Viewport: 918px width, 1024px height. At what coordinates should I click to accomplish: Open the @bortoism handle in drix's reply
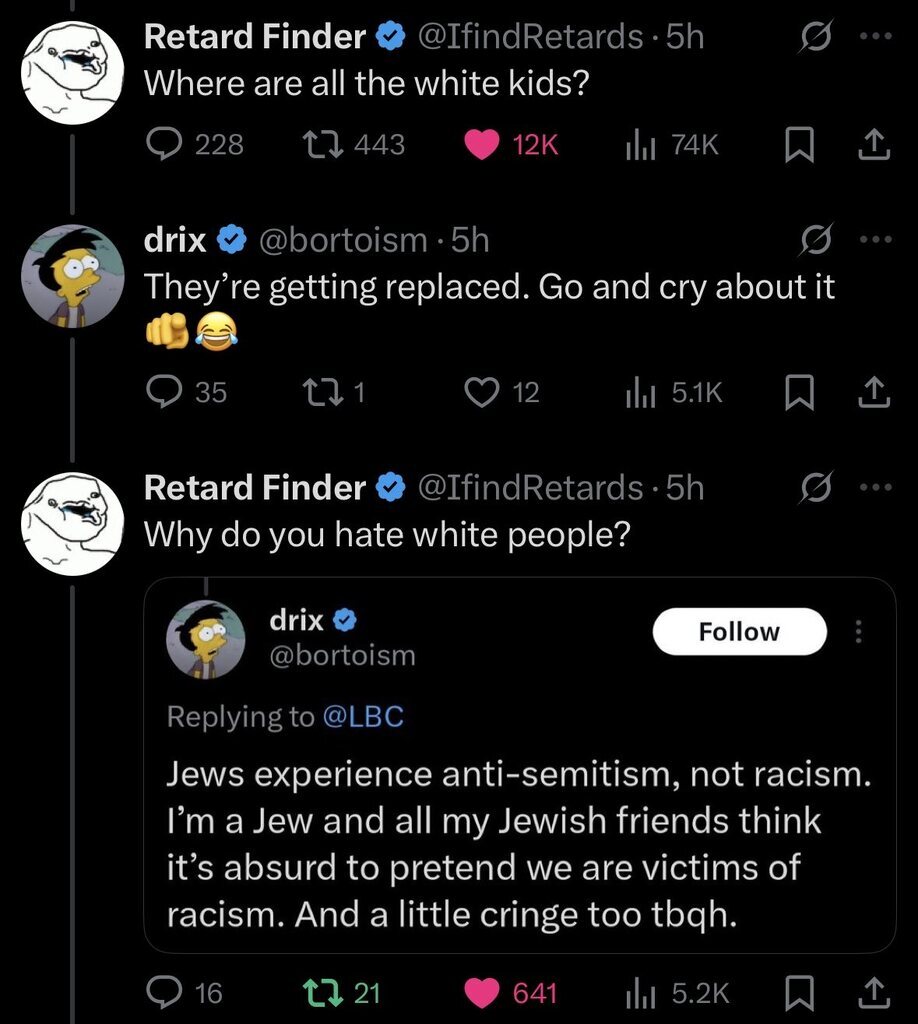(x=343, y=240)
